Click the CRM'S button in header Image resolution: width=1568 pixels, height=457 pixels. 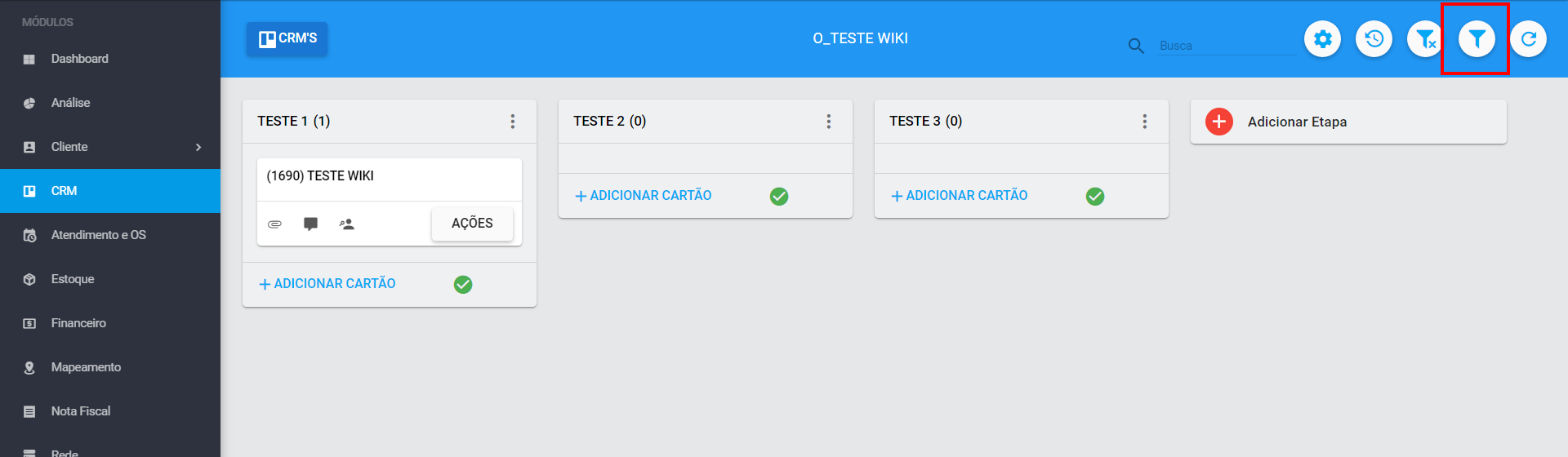[x=287, y=38]
